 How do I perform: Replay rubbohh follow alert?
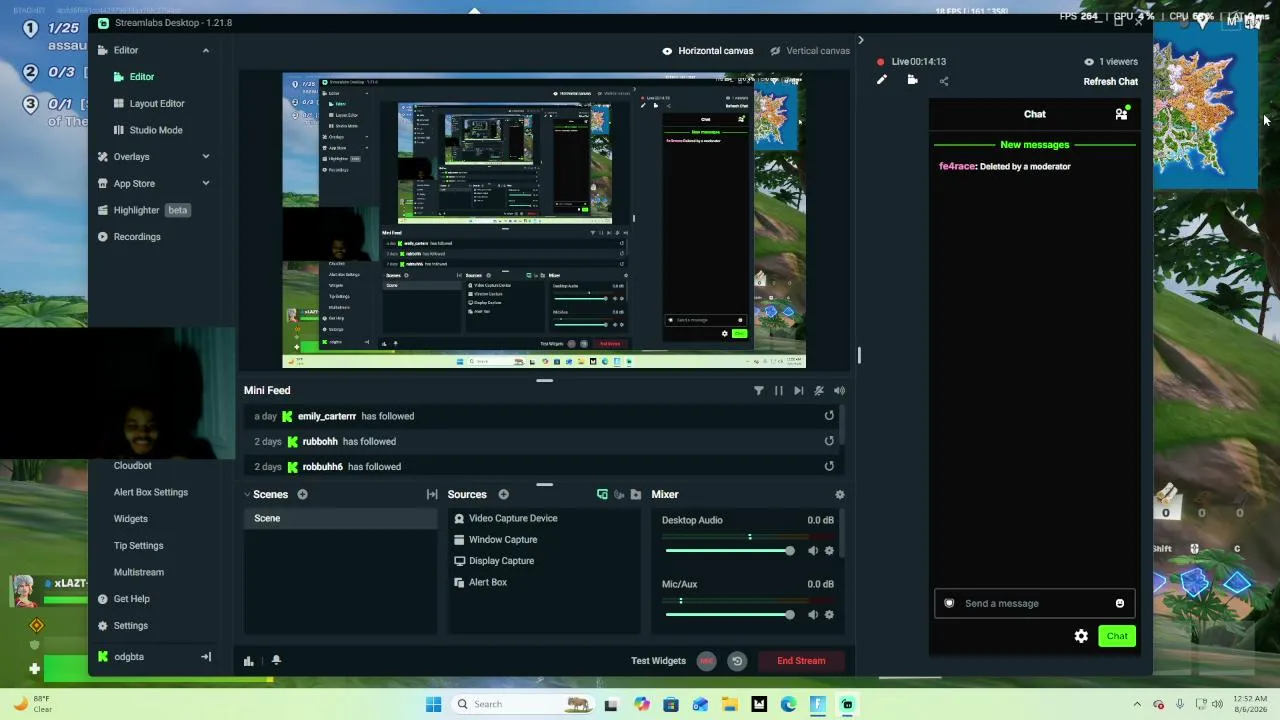[829, 441]
